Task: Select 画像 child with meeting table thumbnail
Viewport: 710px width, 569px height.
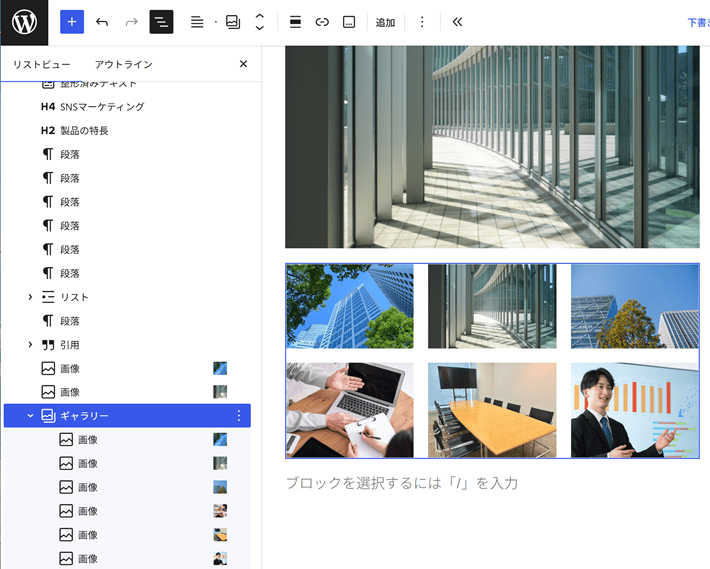Action: (127, 535)
